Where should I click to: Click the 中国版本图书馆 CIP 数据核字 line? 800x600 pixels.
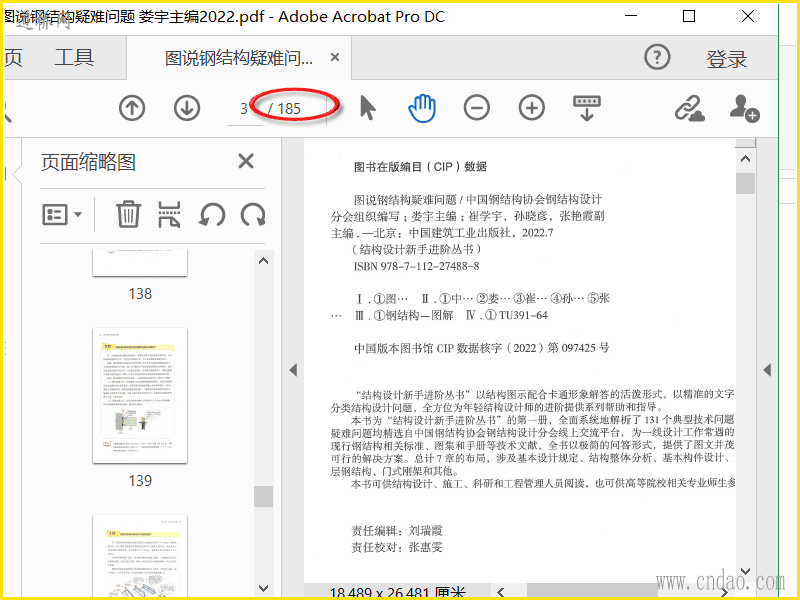click(482, 348)
